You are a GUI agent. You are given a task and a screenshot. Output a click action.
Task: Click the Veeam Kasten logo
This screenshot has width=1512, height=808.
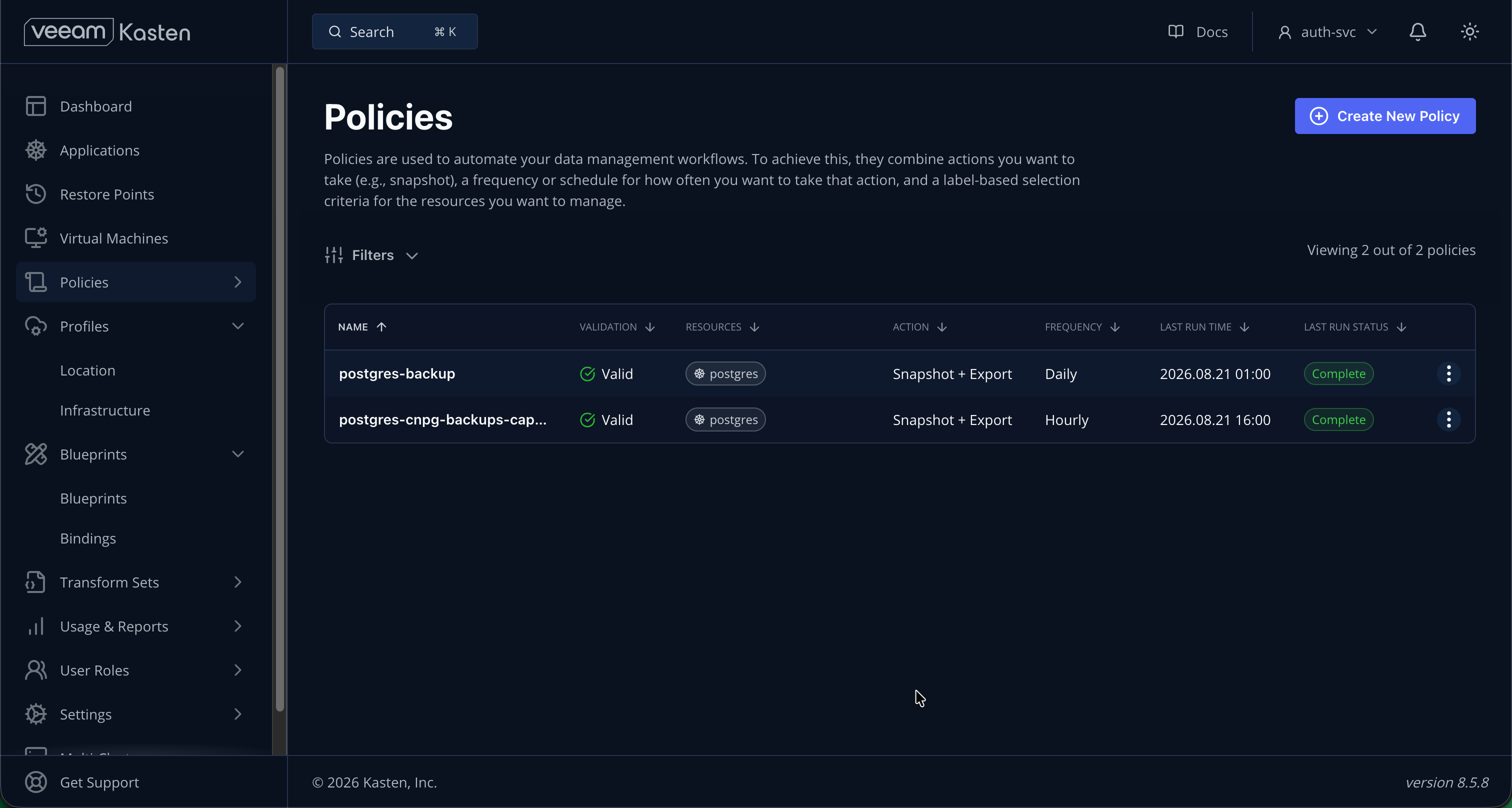pyautogui.click(x=107, y=31)
